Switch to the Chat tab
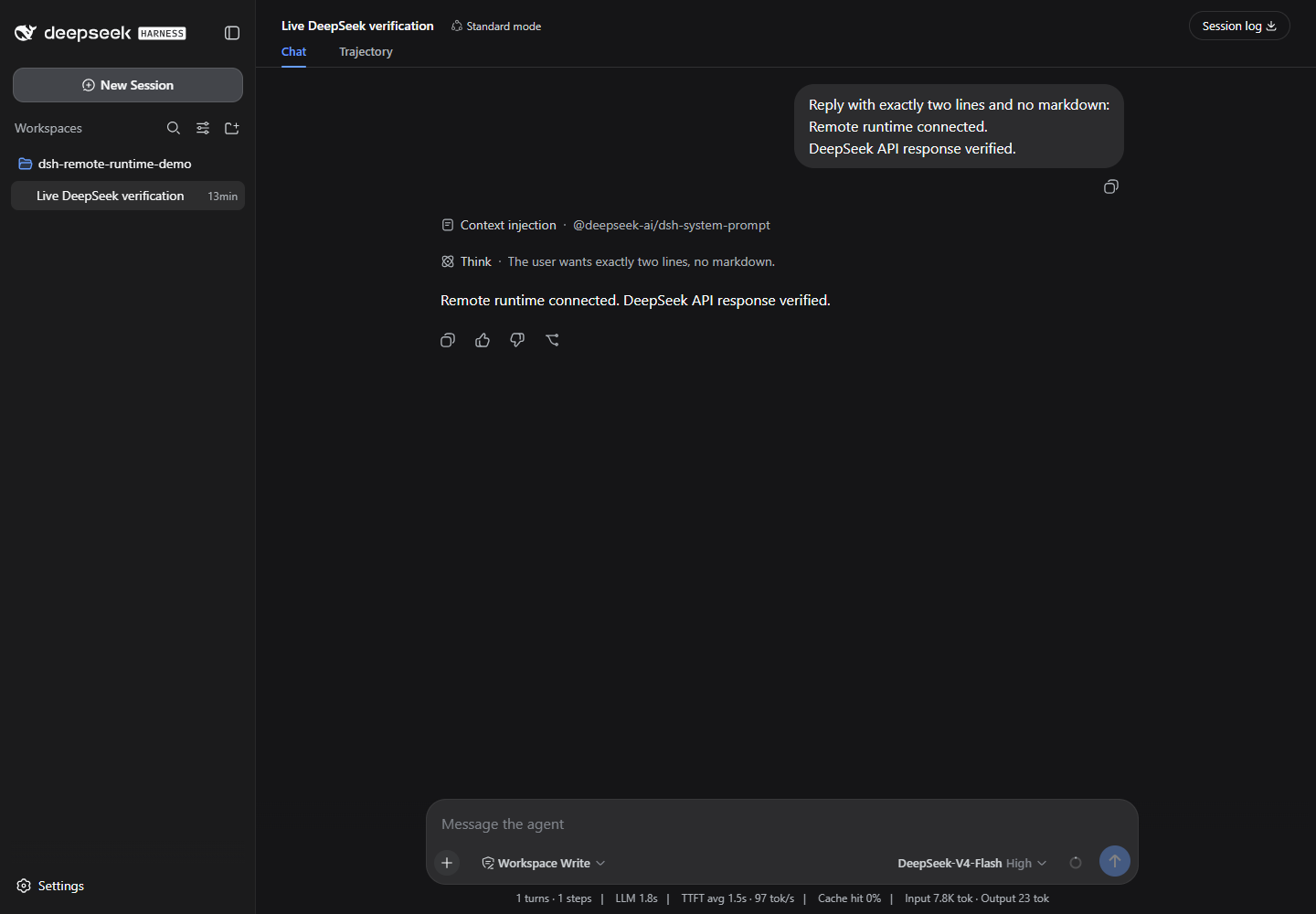1316x914 pixels. click(x=293, y=52)
